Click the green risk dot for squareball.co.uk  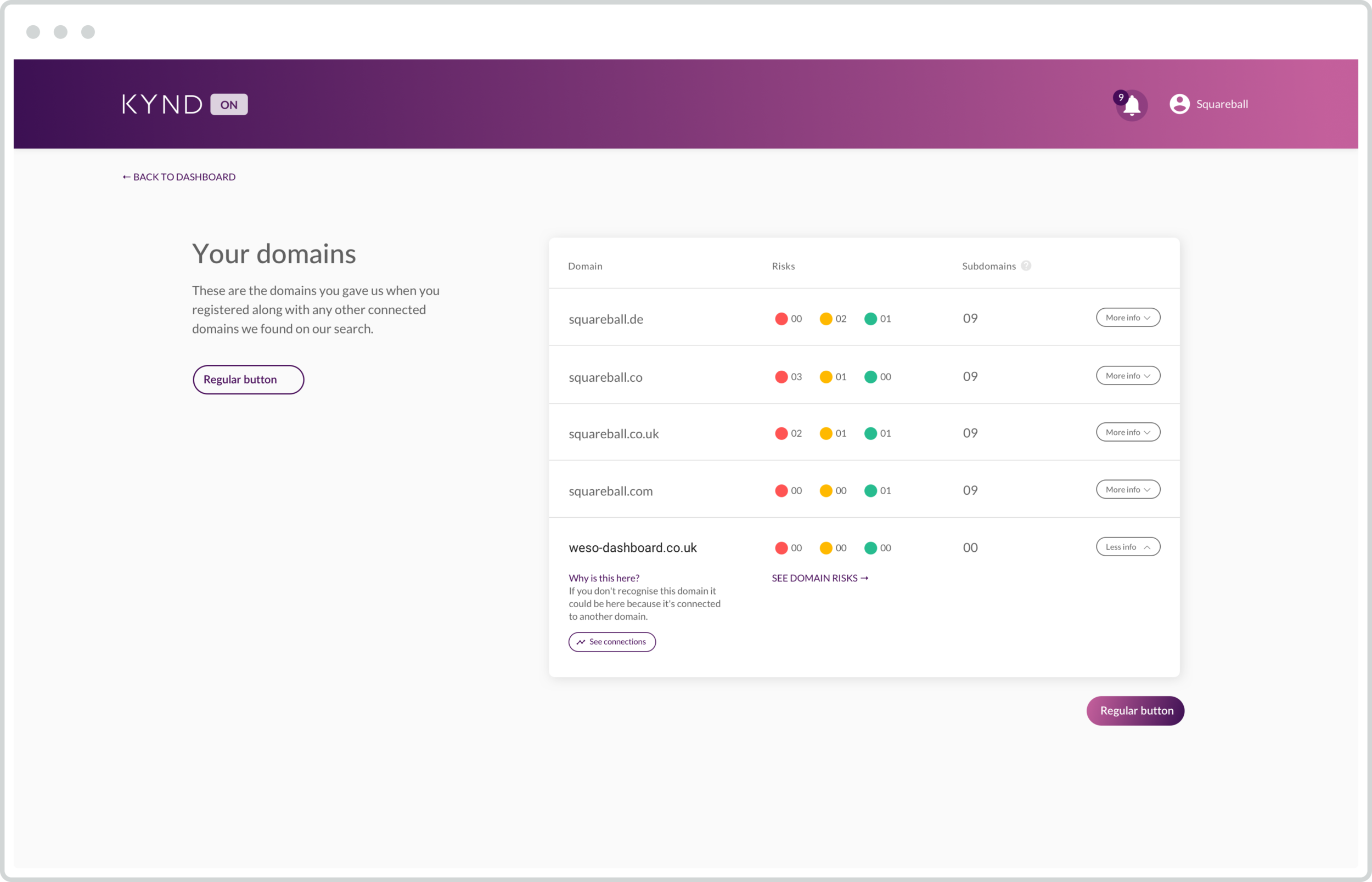point(871,433)
